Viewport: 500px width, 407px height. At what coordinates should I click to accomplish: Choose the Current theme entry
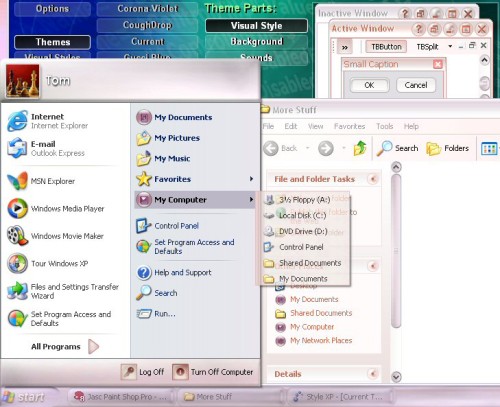click(147, 42)
